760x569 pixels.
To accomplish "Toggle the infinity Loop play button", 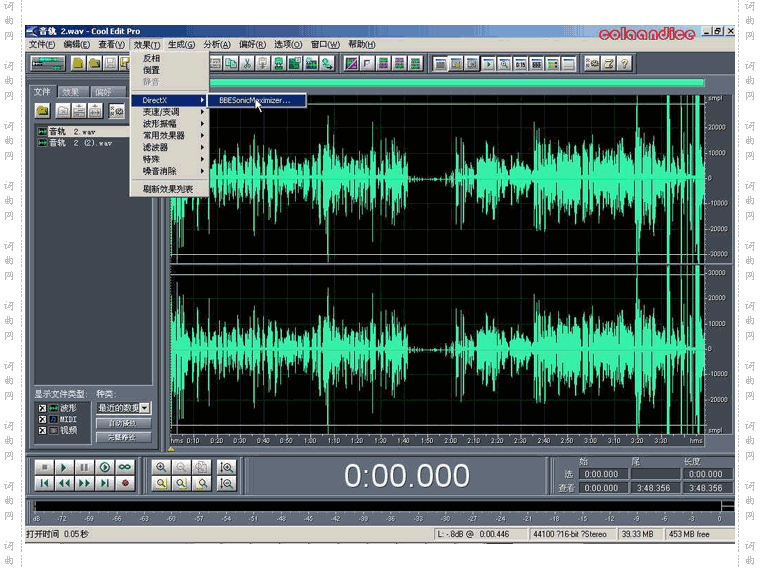I will coord(125,467).
